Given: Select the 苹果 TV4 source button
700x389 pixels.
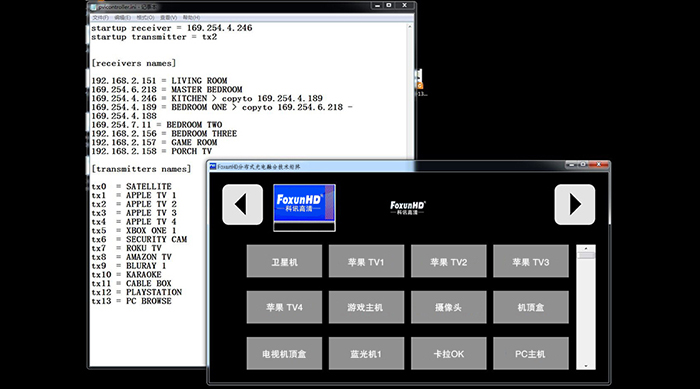Looking at the screenshot, I should (x=284, y=307).
